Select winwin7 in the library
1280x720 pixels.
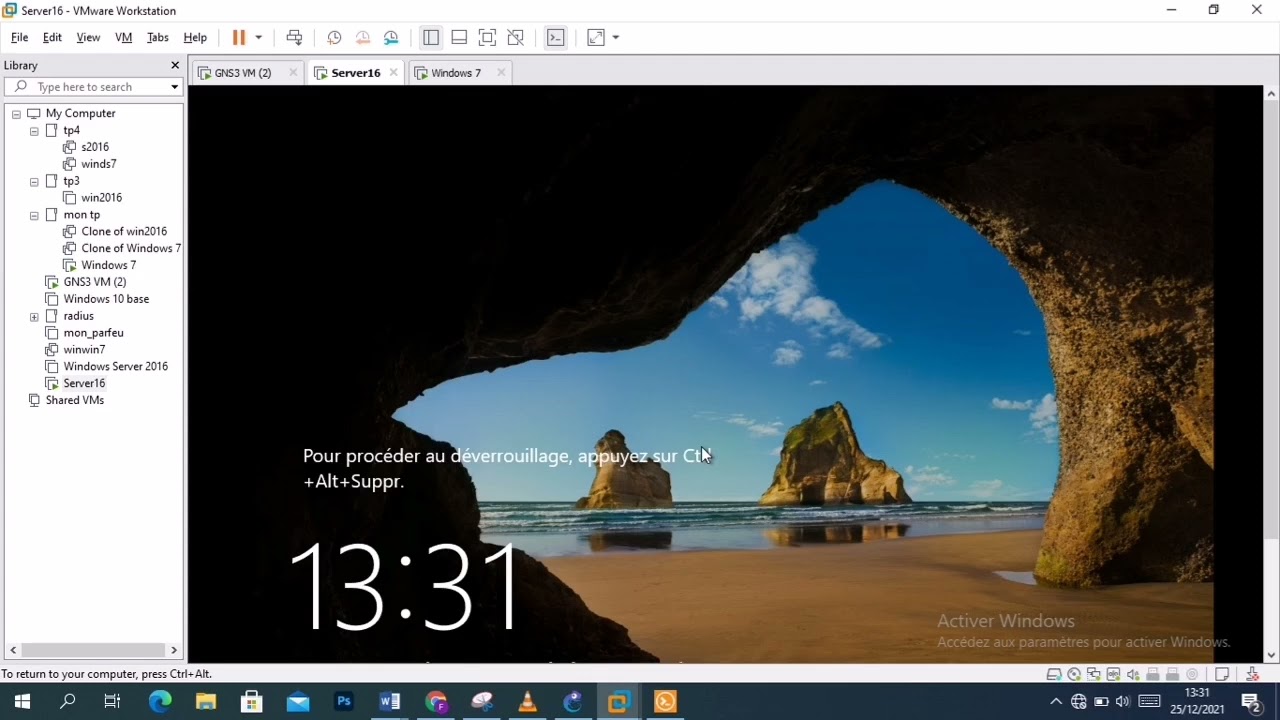click(84, 350)
